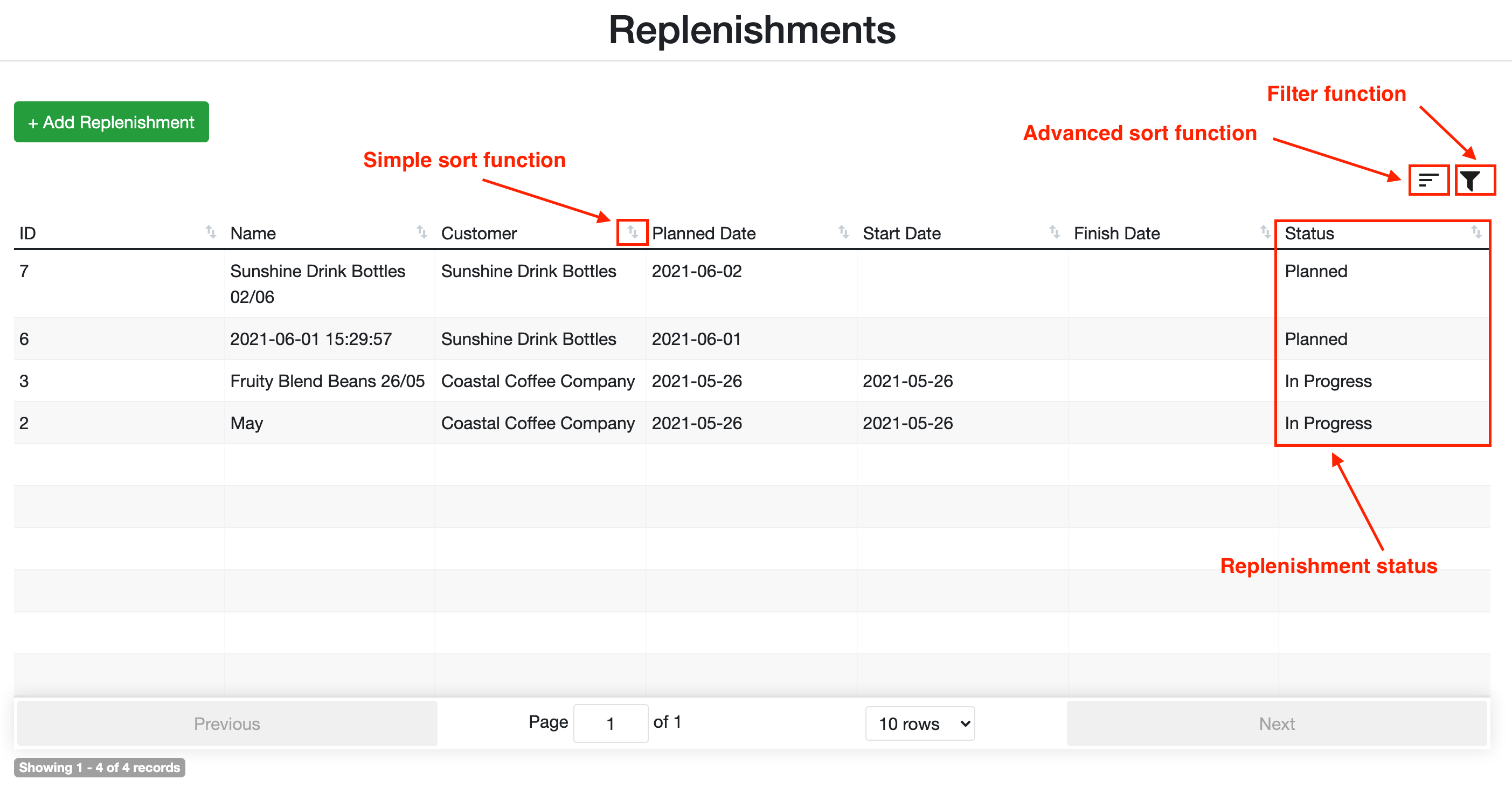Image resolution: width=1512 pixels, height=786 pixels.
Task: Sort the Name column via its sort icon
Action: [422, 233]
